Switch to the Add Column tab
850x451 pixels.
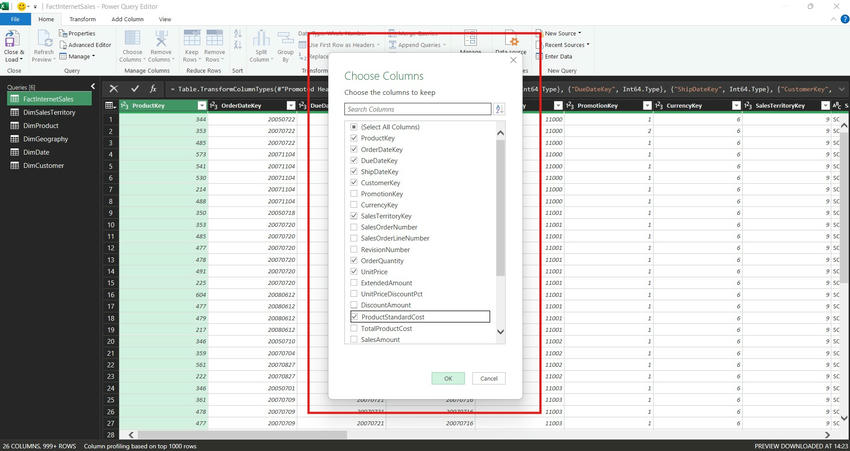point(127,19)
